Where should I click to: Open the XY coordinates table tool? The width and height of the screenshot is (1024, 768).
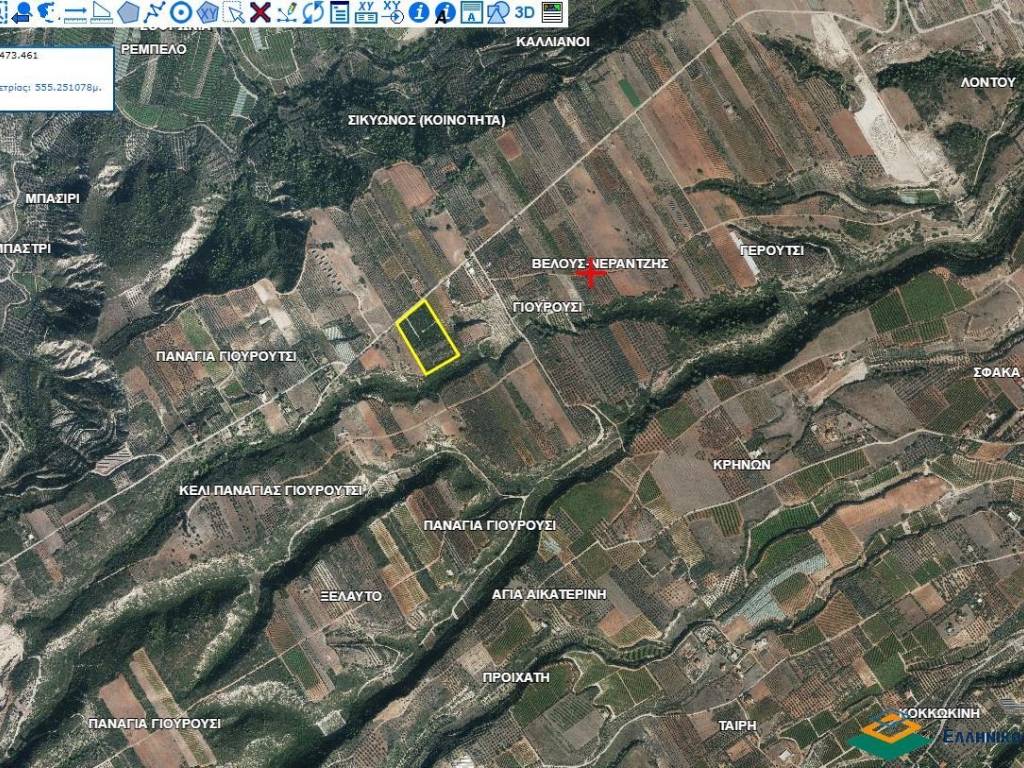point(366,12)
